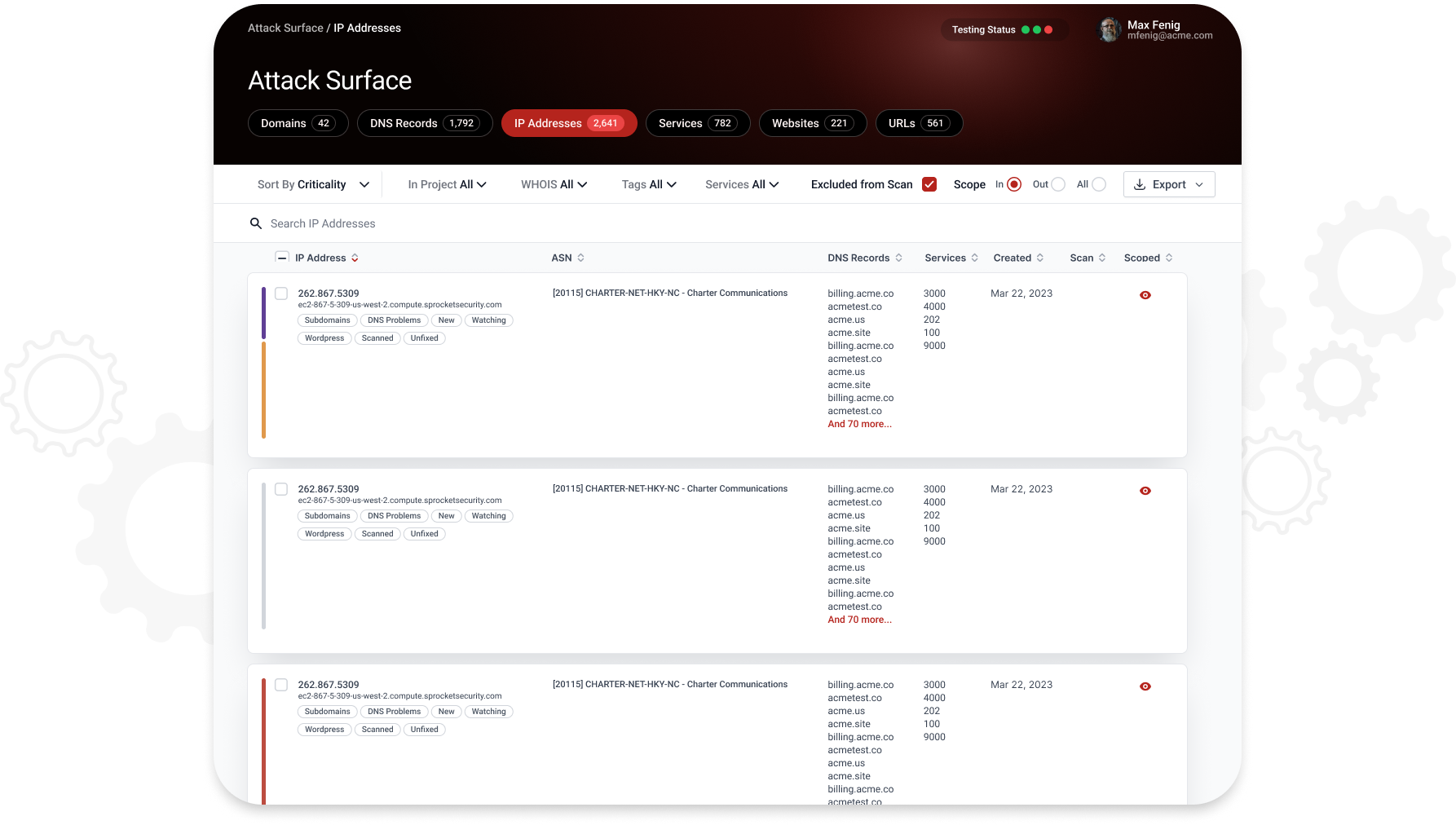Sort by Services column arrows
1456x825 pixels.
(x=974, y=258)
